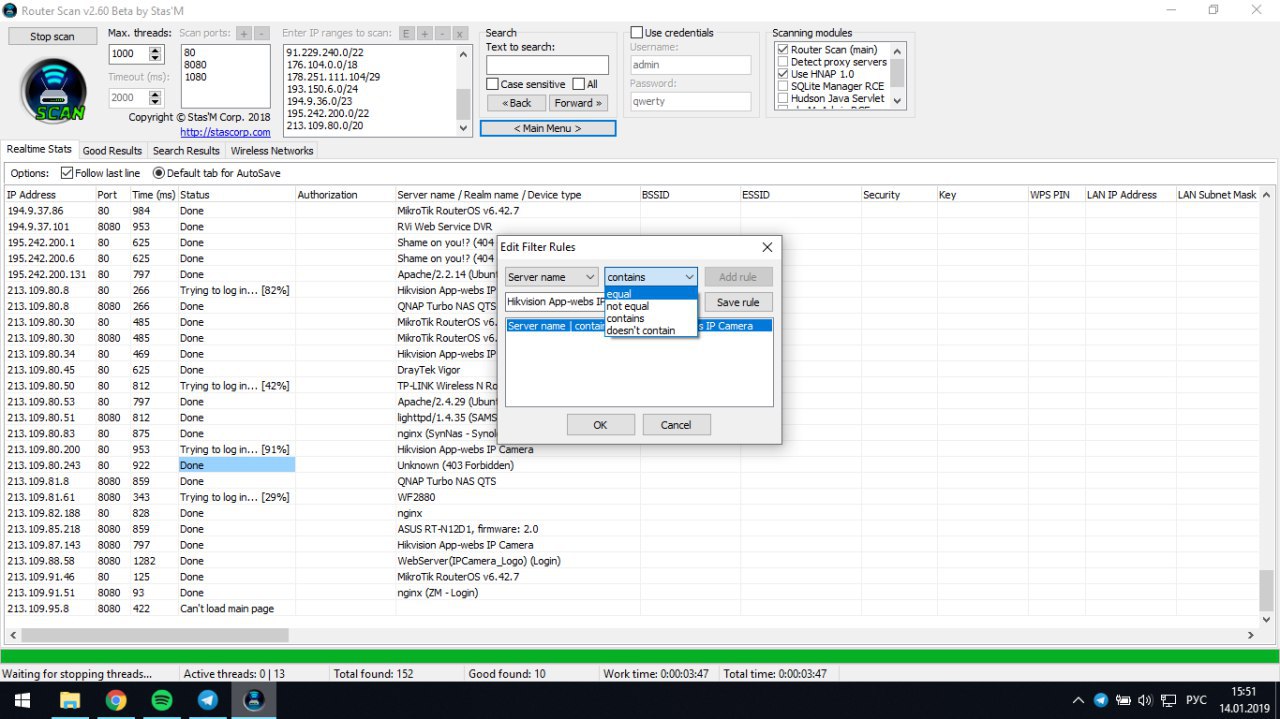Select the "equal" option in dropdown list
1280x719 pixels.
click(651, 294)
